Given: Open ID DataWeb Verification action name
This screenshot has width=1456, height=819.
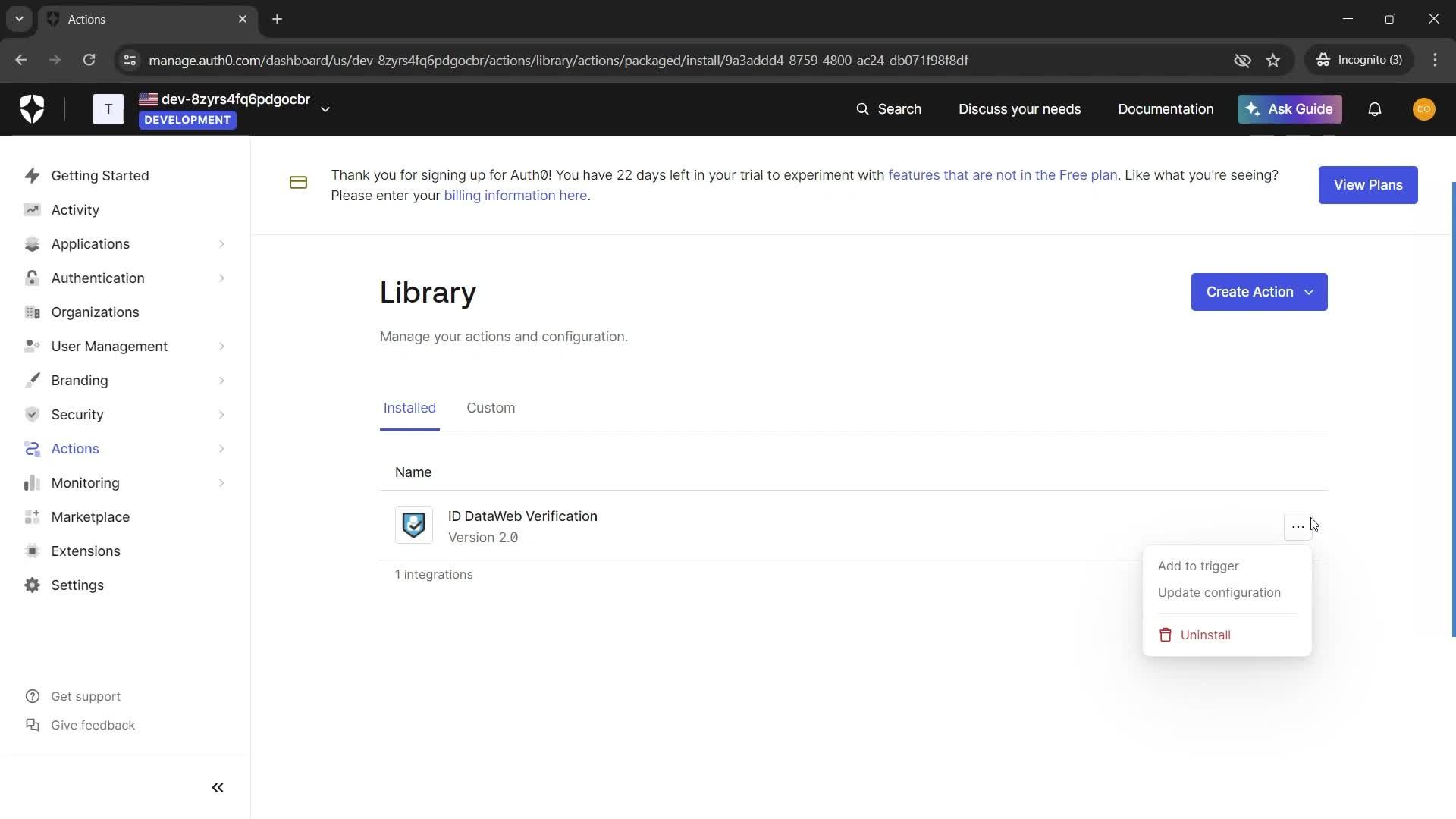Looking at the screenshot, I should 522,516.
